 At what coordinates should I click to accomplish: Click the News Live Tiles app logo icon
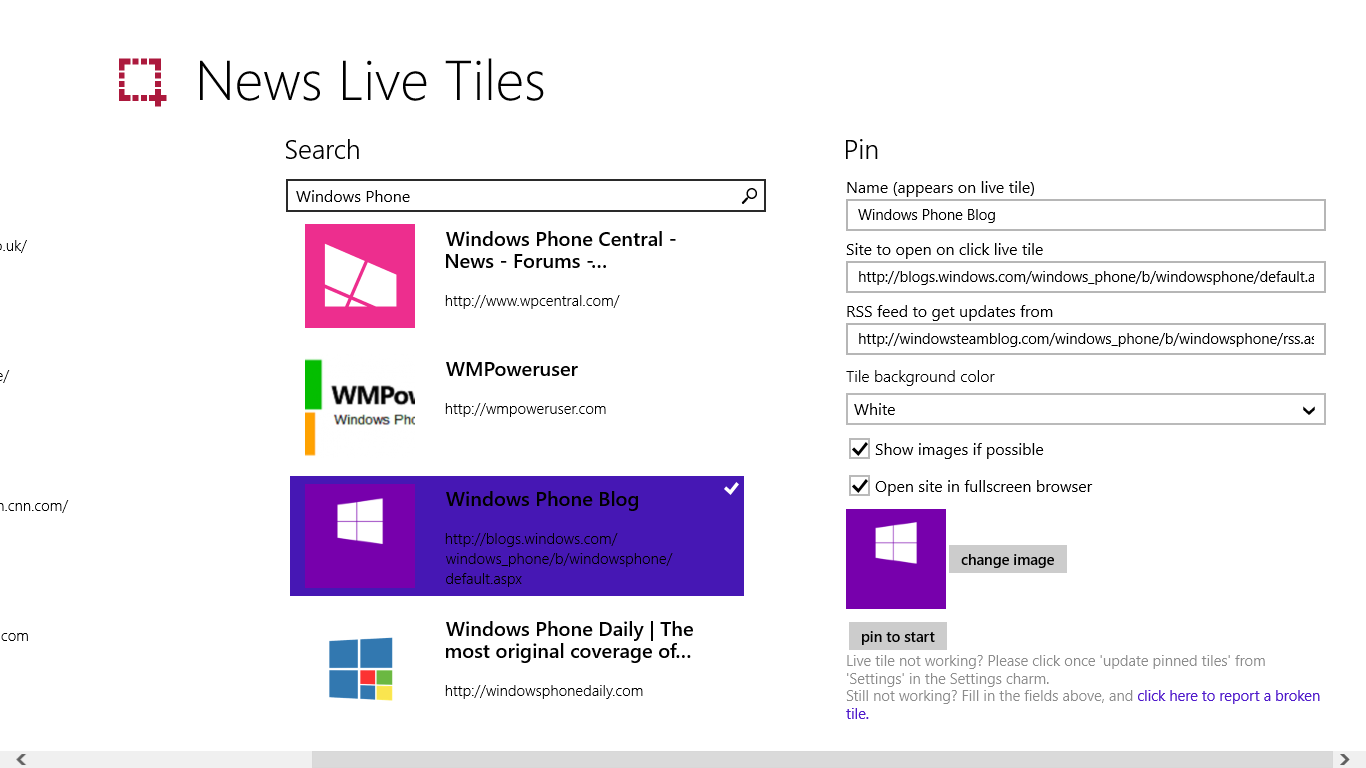142,81
